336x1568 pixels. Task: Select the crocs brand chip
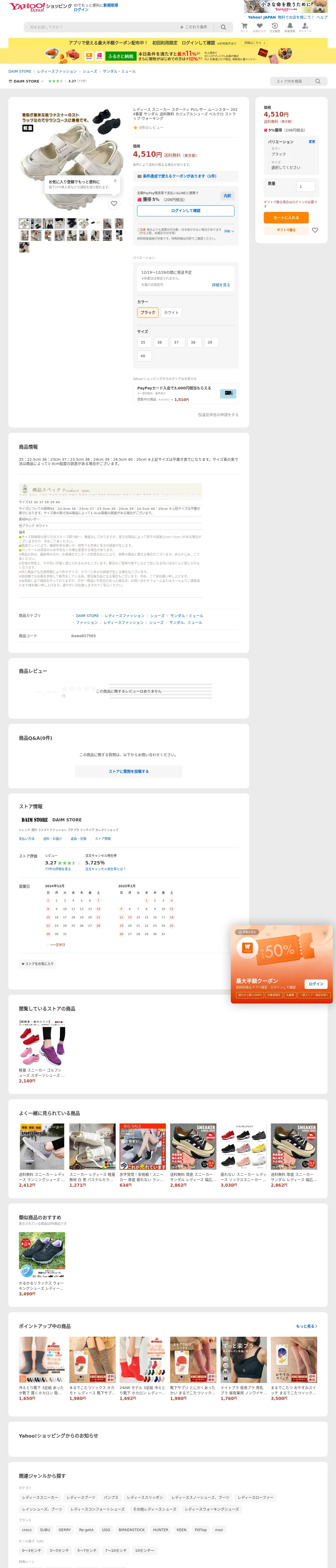(x=27, y=1529)
